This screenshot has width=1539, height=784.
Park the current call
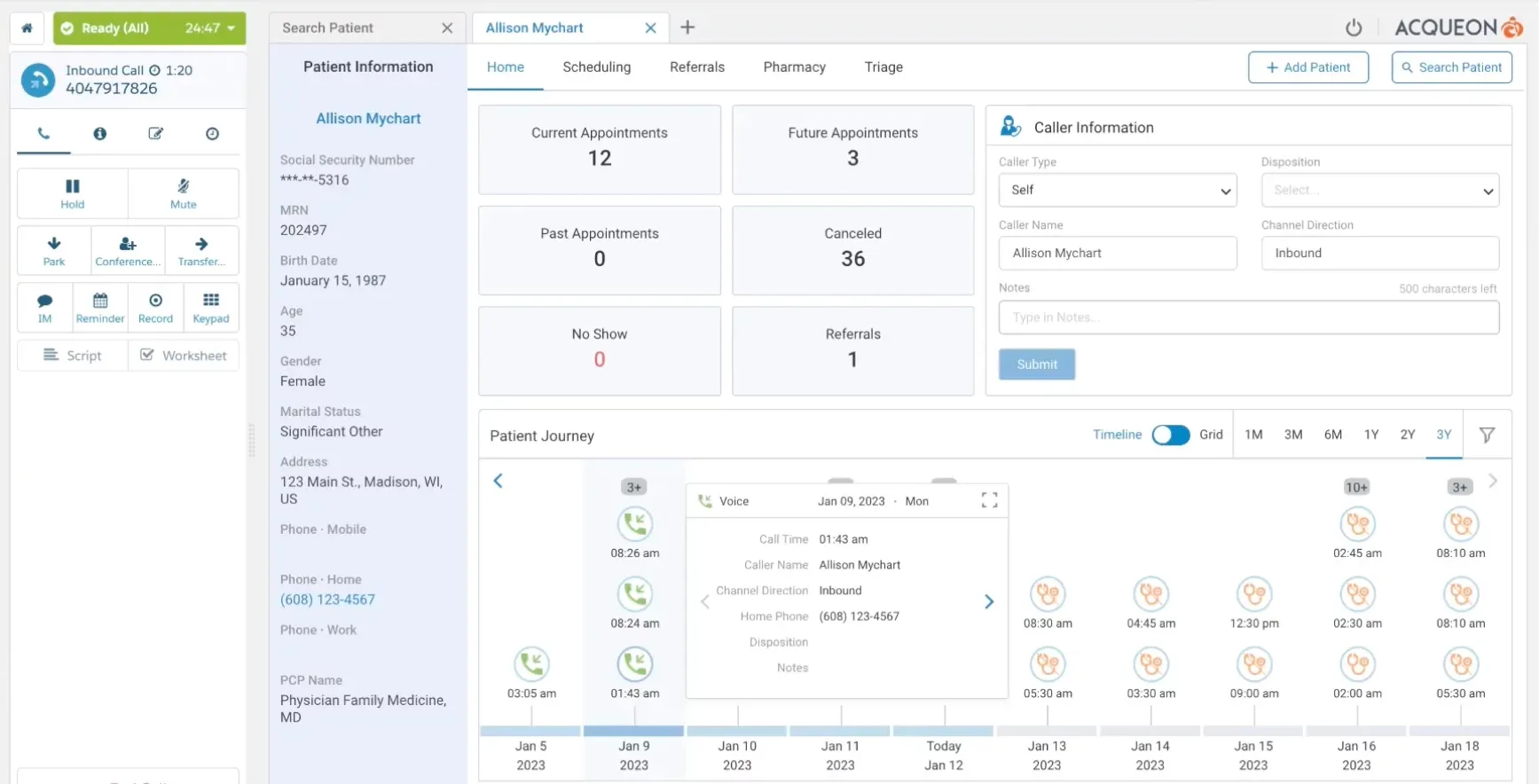click(54, 251)
